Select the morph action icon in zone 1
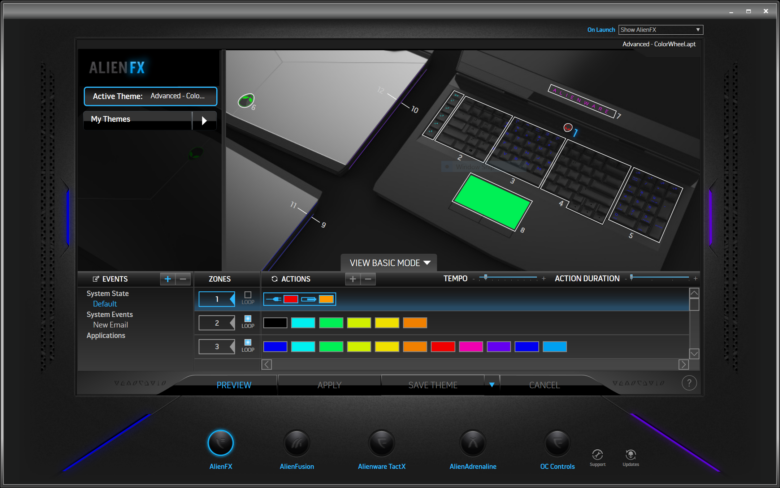This screenshot has height=488, width=780. tap(273, 299)
